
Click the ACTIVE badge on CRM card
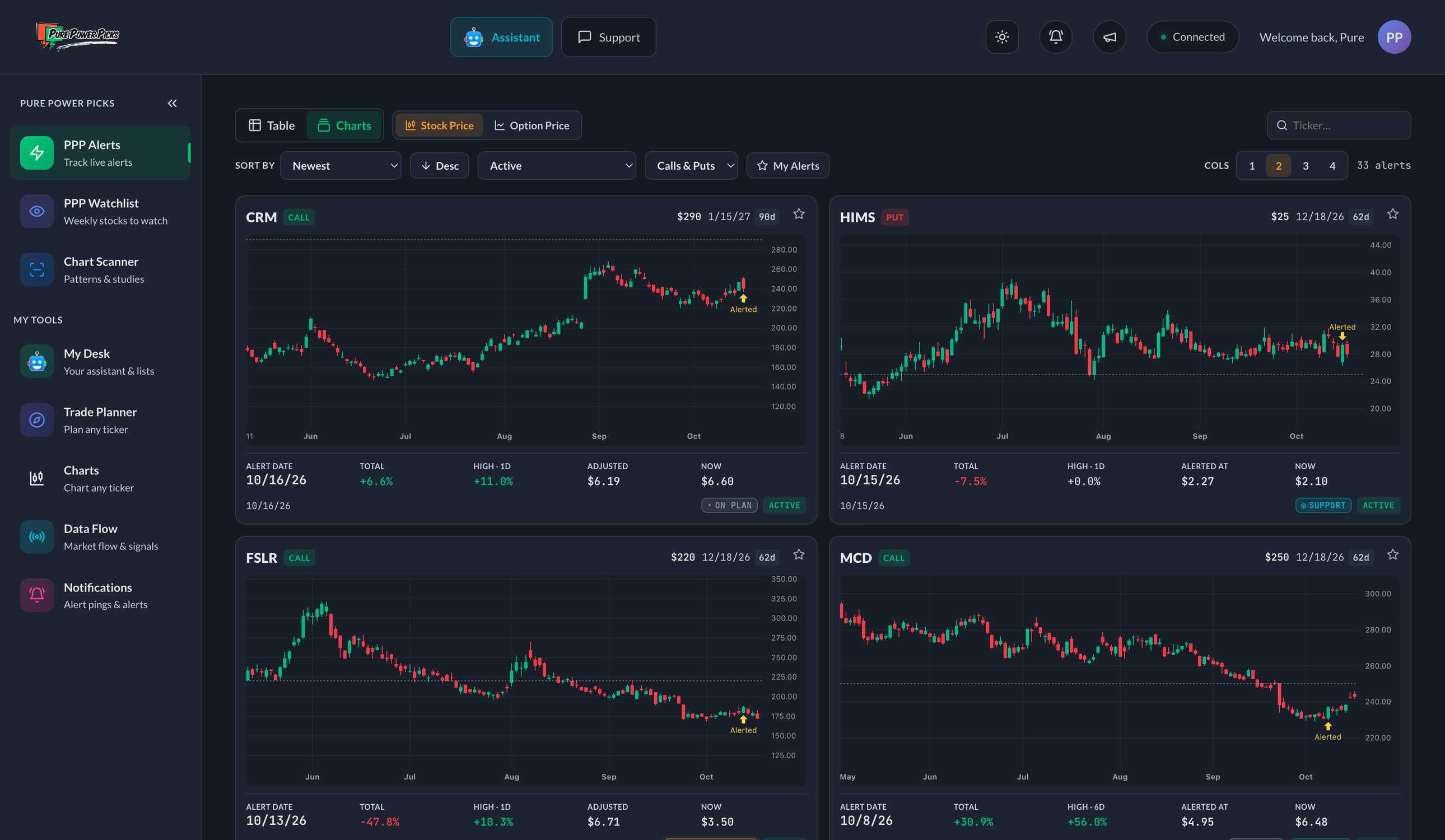[785, 505]
